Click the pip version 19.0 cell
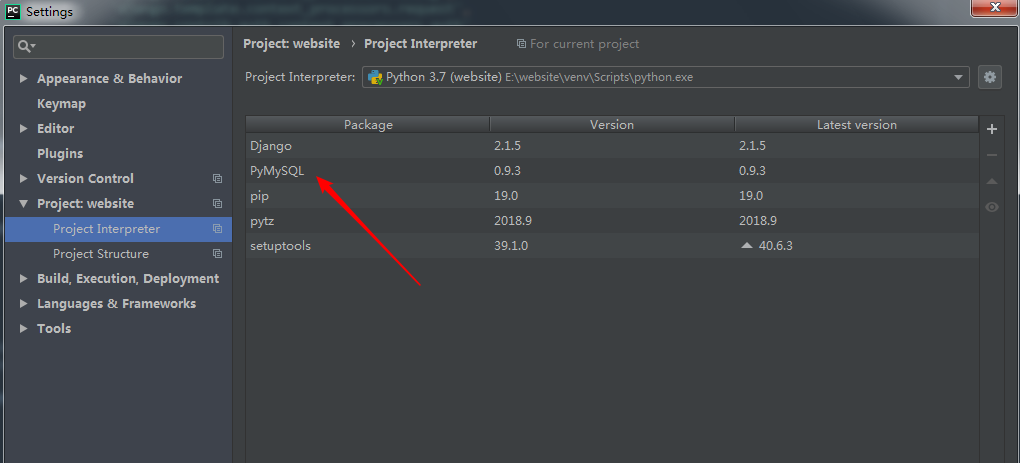The image size is (1020, 463). click(x=506, y=196)
